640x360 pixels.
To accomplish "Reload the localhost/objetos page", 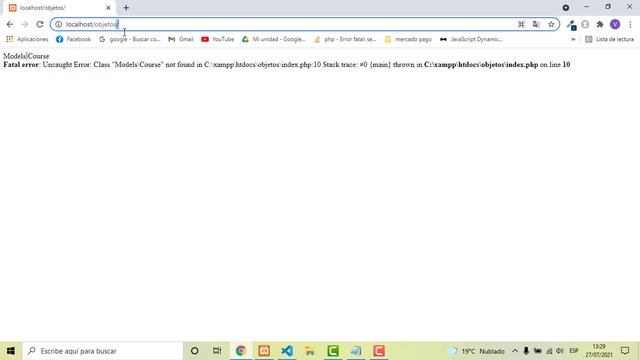I will coord(40,24).
